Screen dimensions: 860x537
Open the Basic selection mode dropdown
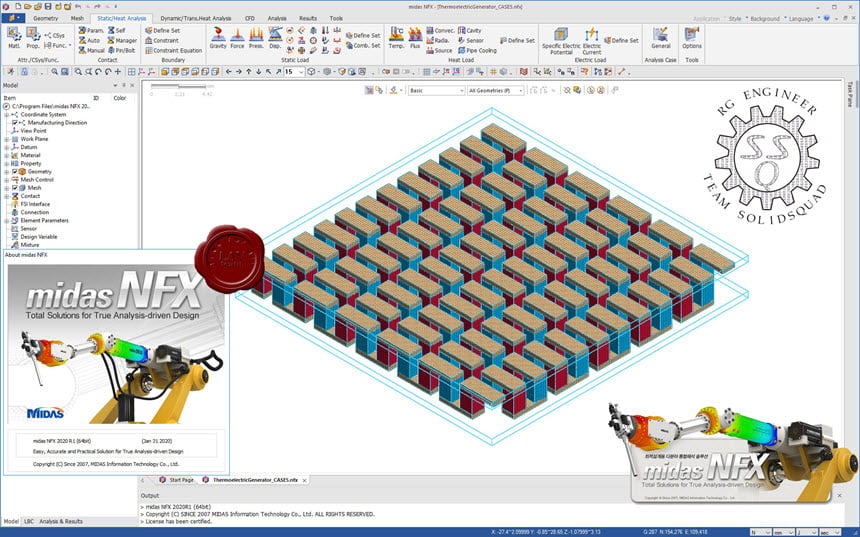(436, 91)
